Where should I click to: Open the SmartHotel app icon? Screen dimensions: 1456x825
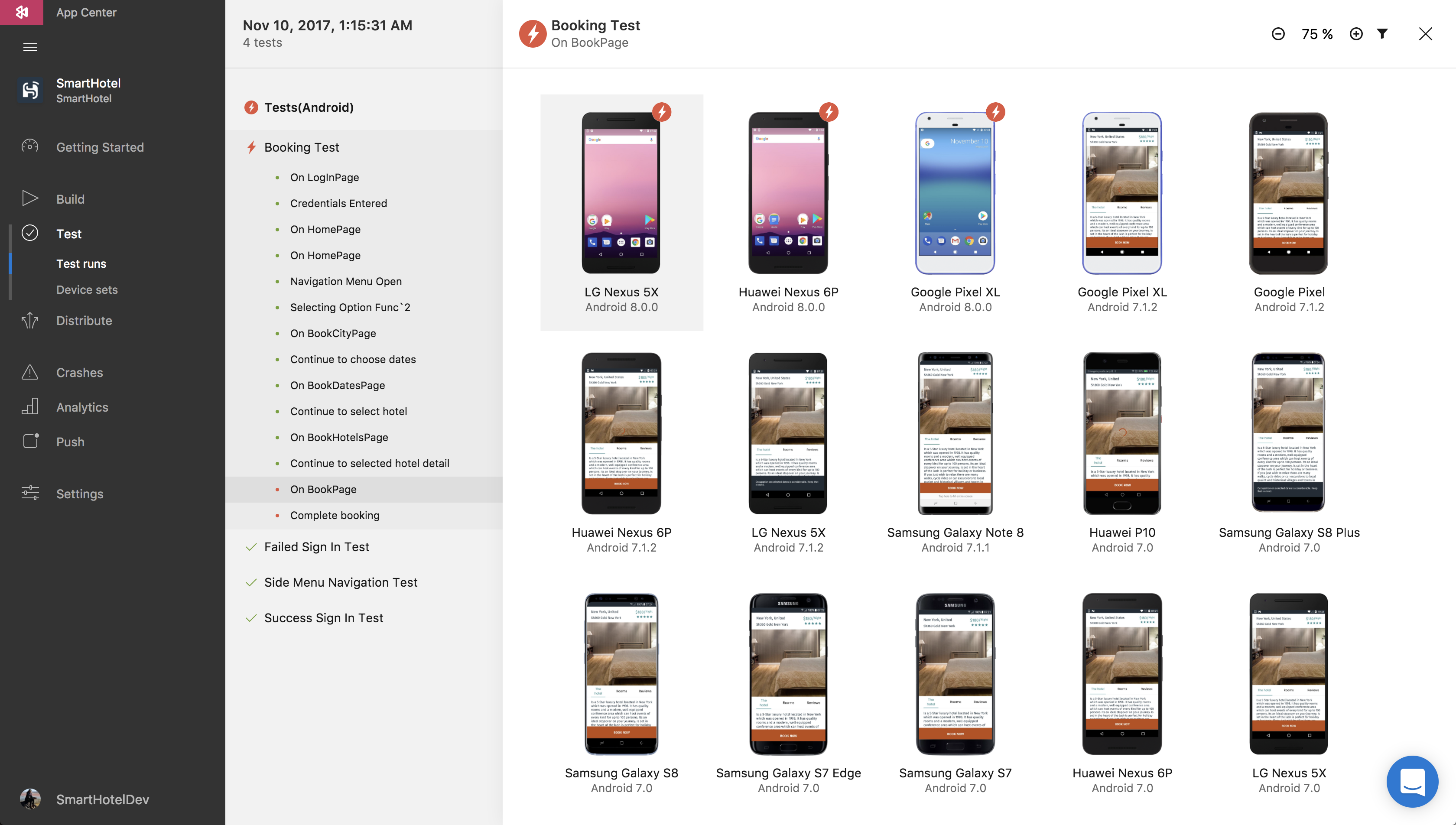click(30, 90)
